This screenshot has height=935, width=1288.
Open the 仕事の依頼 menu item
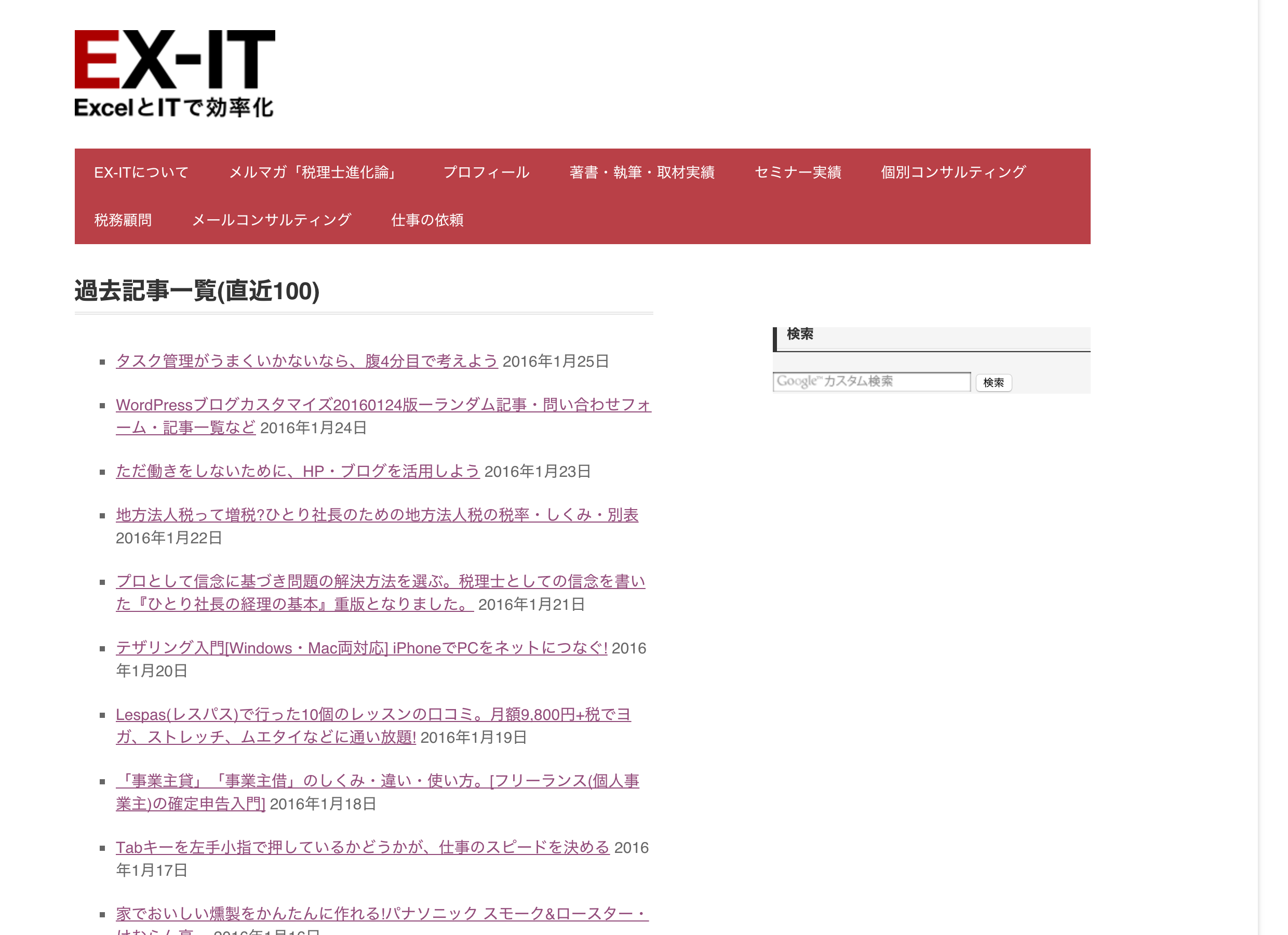[x=427, y=220]
